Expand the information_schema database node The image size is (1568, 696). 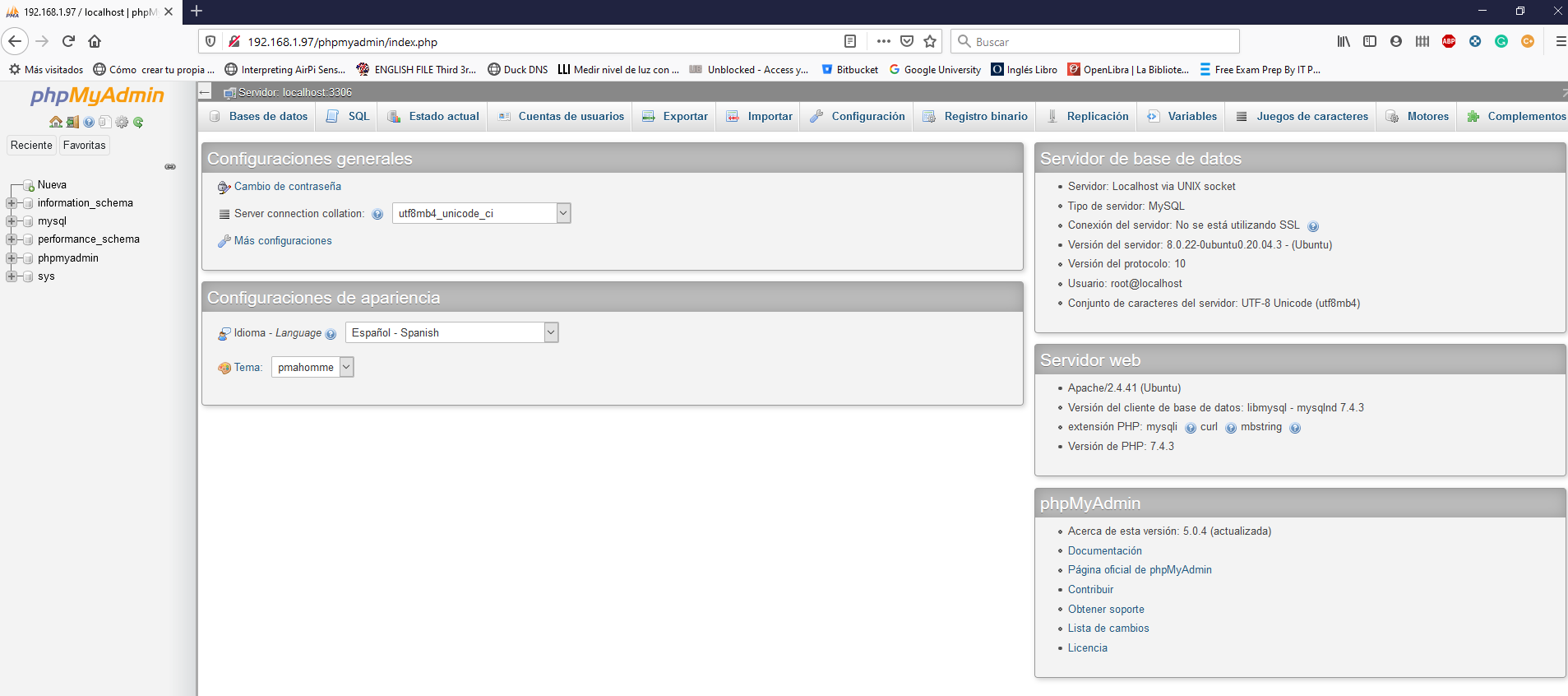point(12,203)
